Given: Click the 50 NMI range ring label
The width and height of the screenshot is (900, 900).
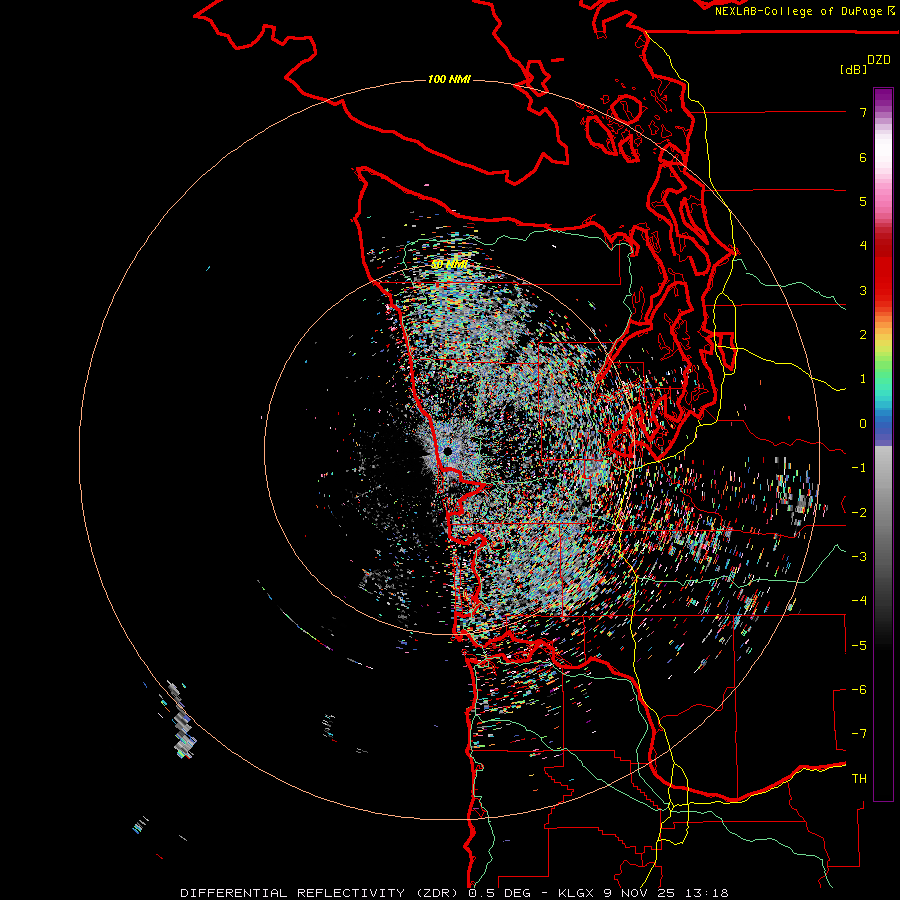Looking at the screenshot, I should tap(449, 265).
